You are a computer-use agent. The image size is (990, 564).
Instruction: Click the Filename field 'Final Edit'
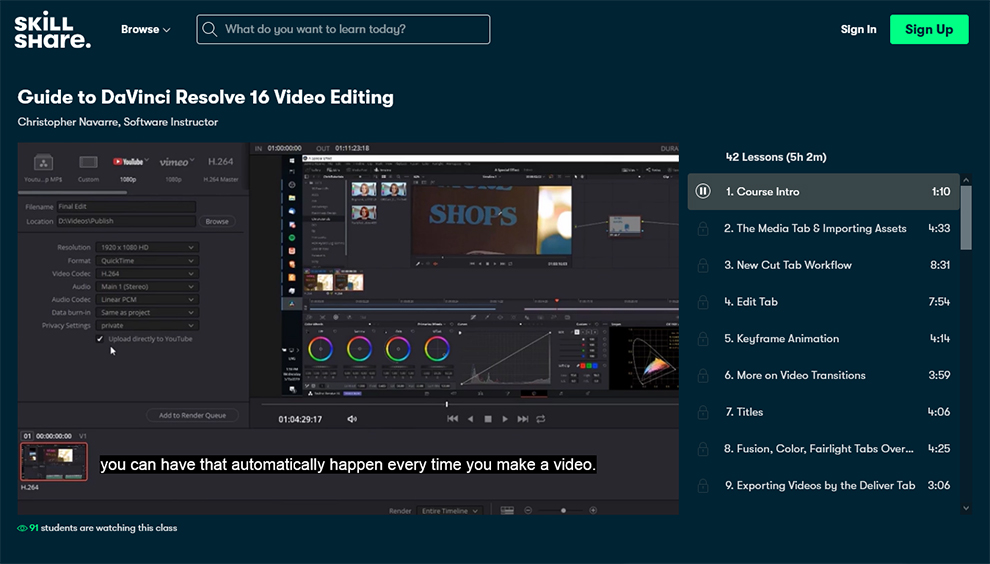tap(126, 207)
